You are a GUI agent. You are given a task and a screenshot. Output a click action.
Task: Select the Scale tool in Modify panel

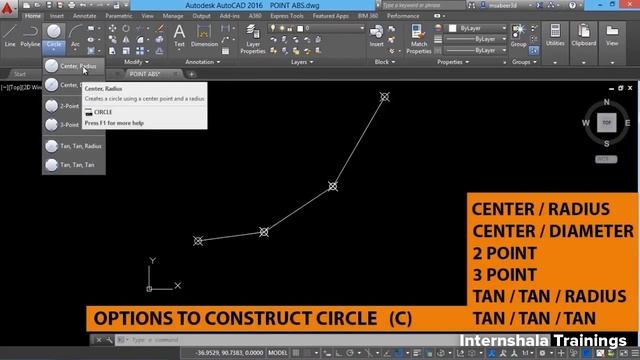[126, 51]
